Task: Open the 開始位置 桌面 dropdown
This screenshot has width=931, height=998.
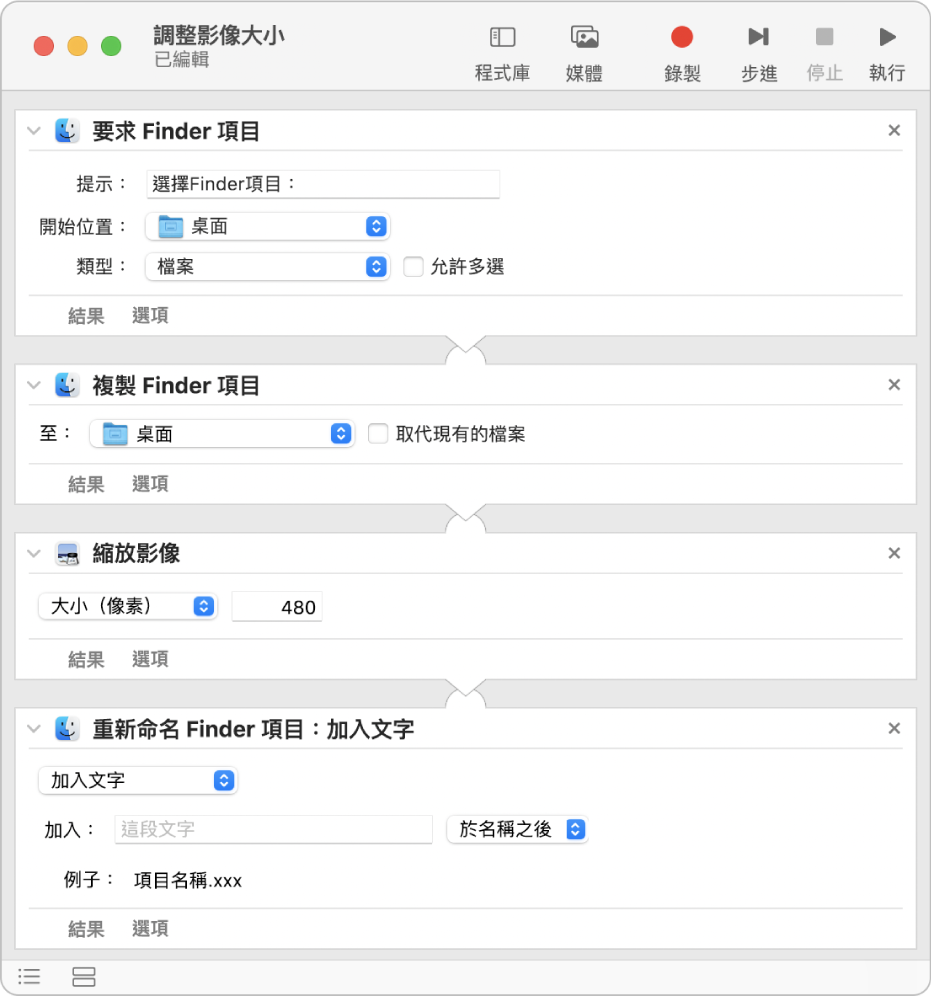Action: click(x=267, y=227)
